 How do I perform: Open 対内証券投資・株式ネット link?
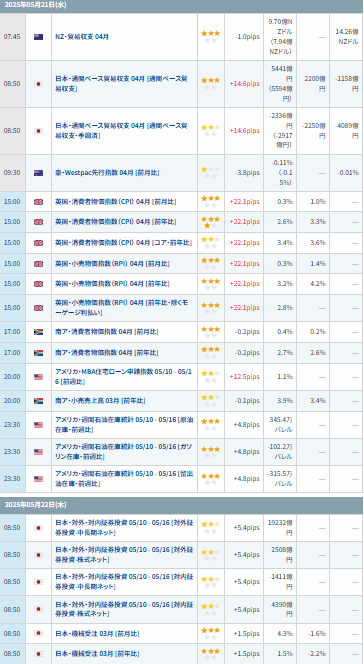[x=124, y=609]
